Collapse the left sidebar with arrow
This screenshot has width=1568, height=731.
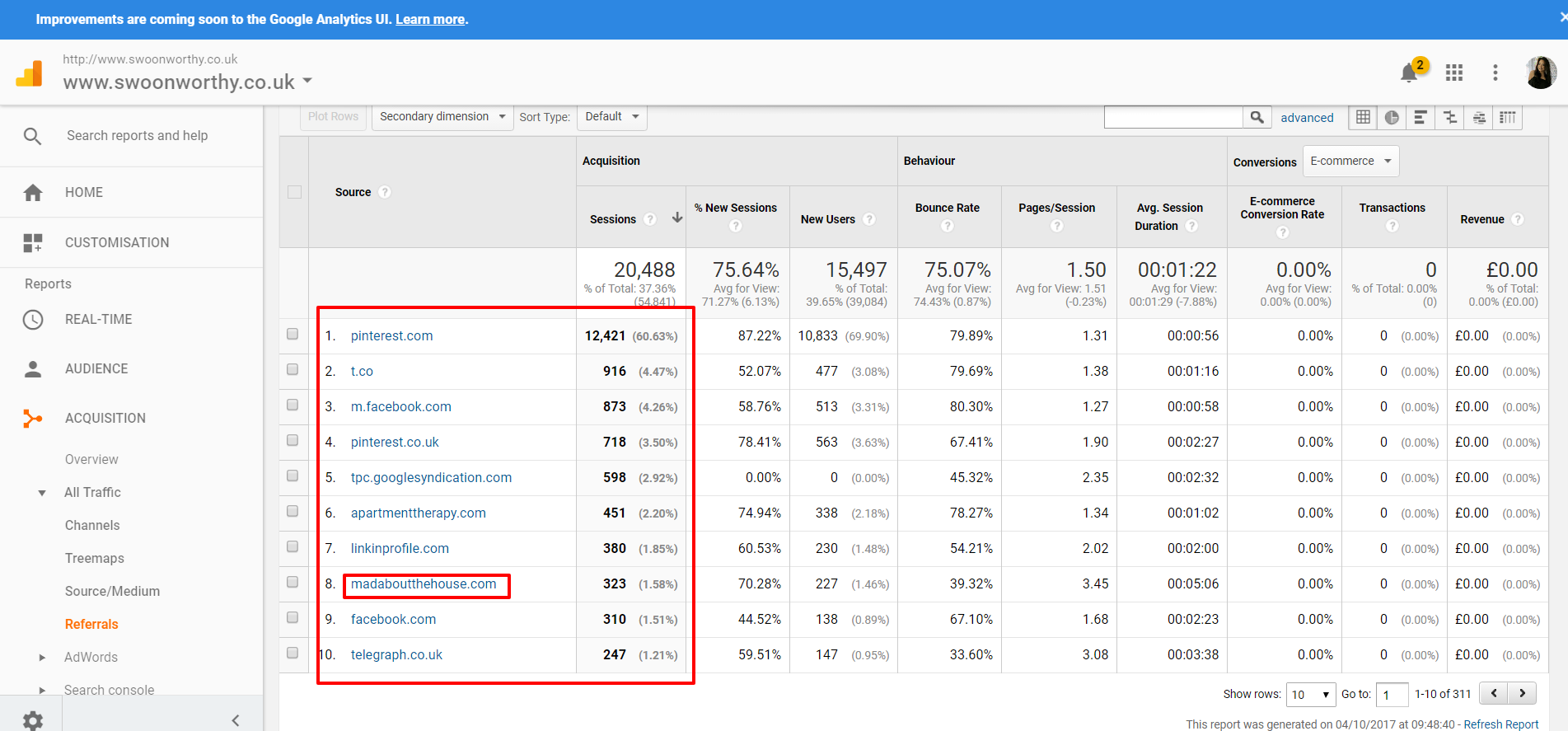tap(236, 720)
